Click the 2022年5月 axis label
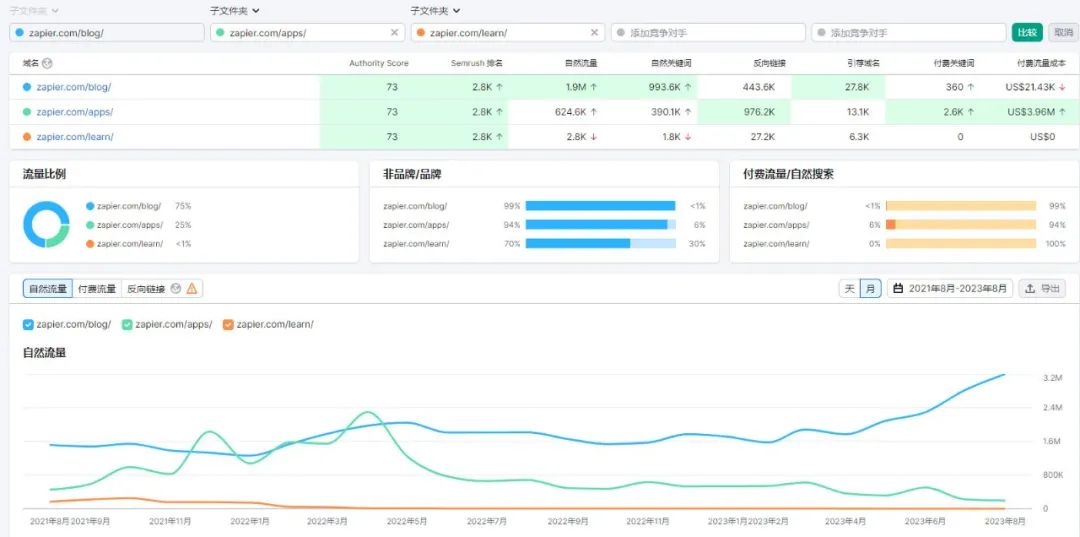Image resolution: width=1080 pixels, height=537 pixels. click(408, 522)
